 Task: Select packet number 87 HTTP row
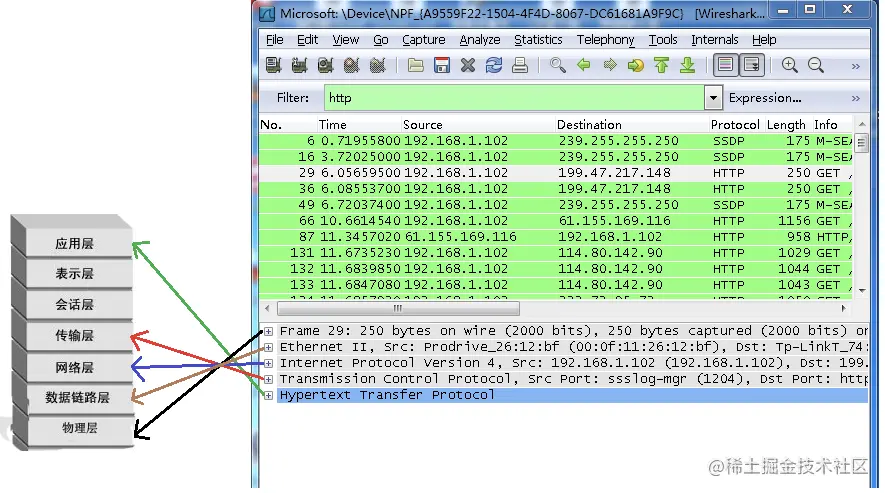click(555, 237)
